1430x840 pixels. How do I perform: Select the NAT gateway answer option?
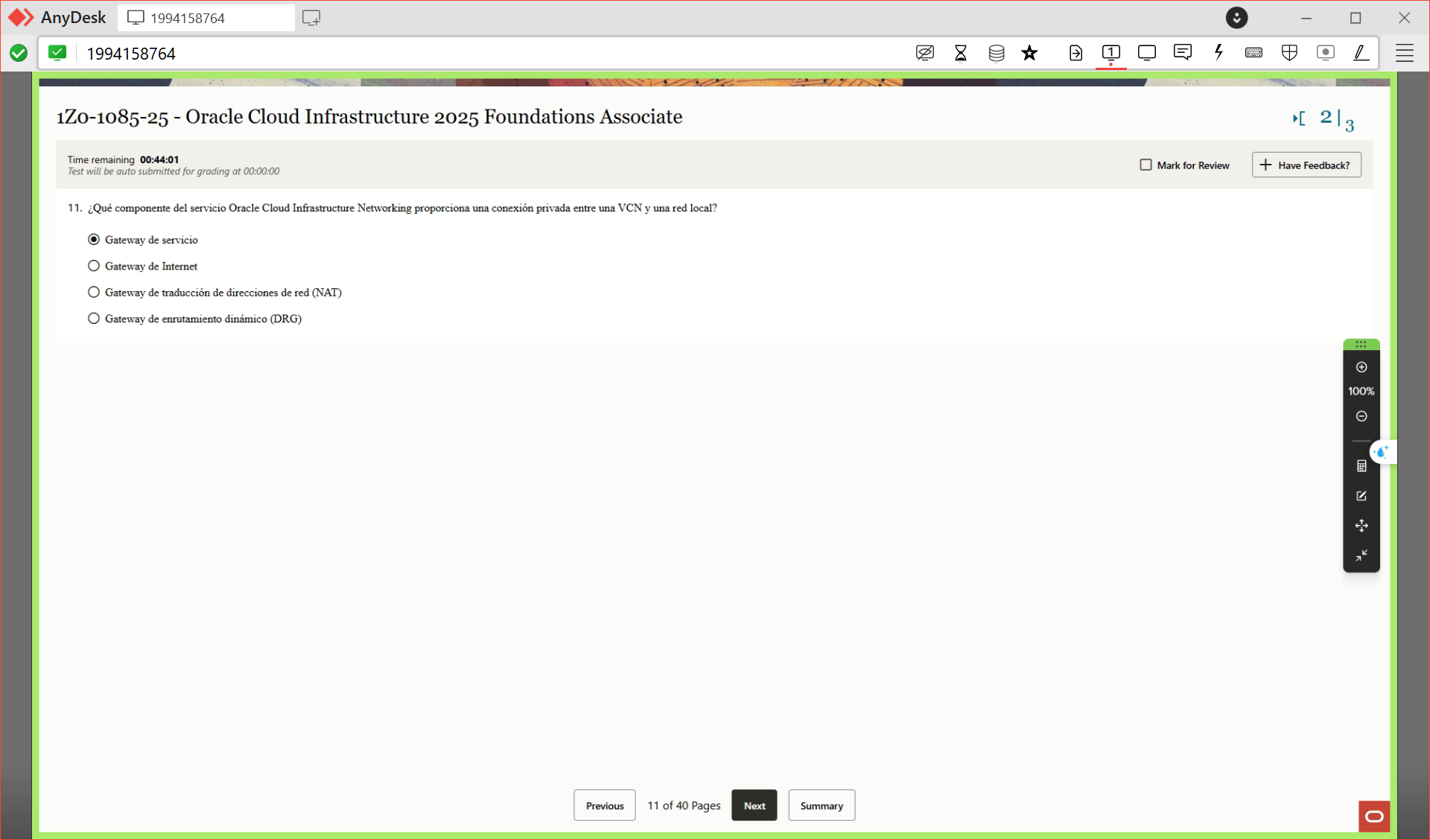[x=94, y=293]
